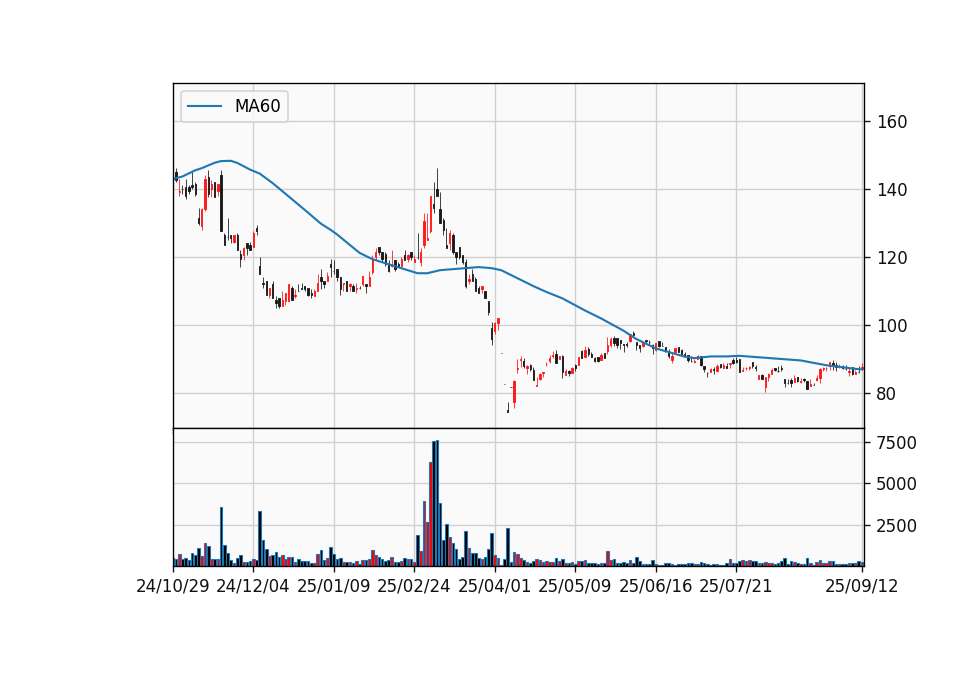This screenshot has width=960, height=690.
Task: Click the 80 price axis label
Action: 887,394
